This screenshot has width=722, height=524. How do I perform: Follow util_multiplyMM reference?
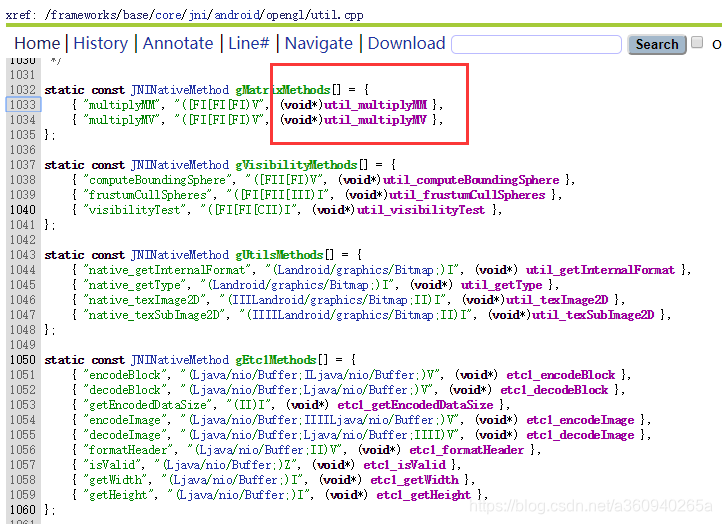pyautogui.click(x=375, y=105)
